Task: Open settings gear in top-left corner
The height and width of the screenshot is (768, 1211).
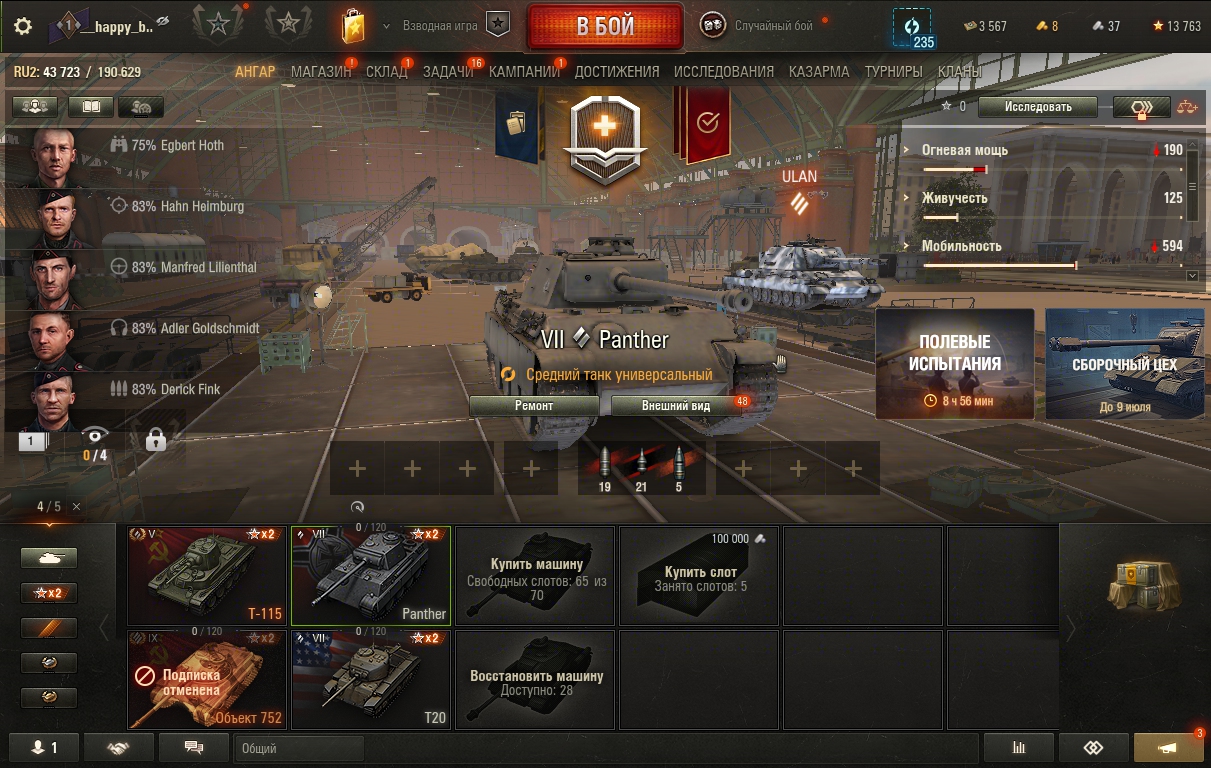Action: click(23, 26)
